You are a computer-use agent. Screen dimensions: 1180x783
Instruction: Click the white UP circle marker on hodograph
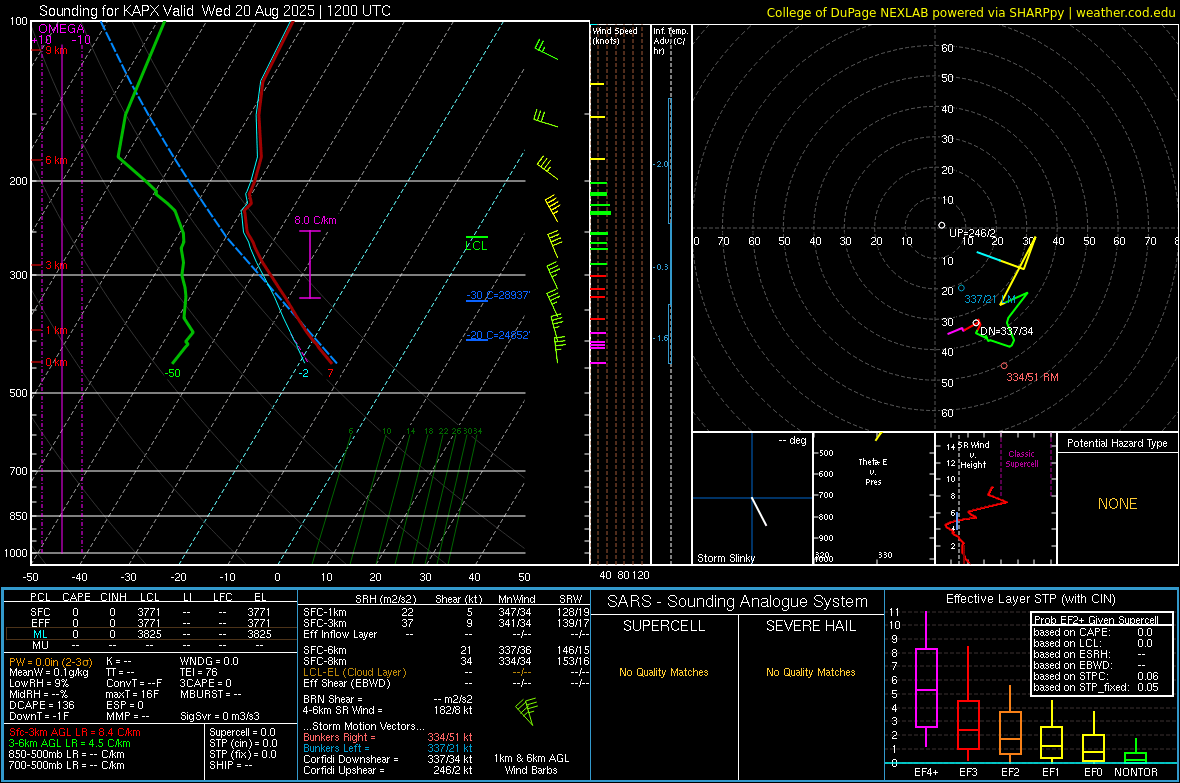[941, 225]
